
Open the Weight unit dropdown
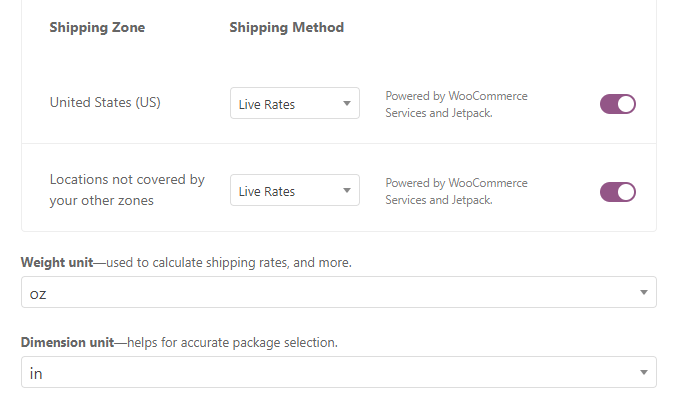click(338, 292)
